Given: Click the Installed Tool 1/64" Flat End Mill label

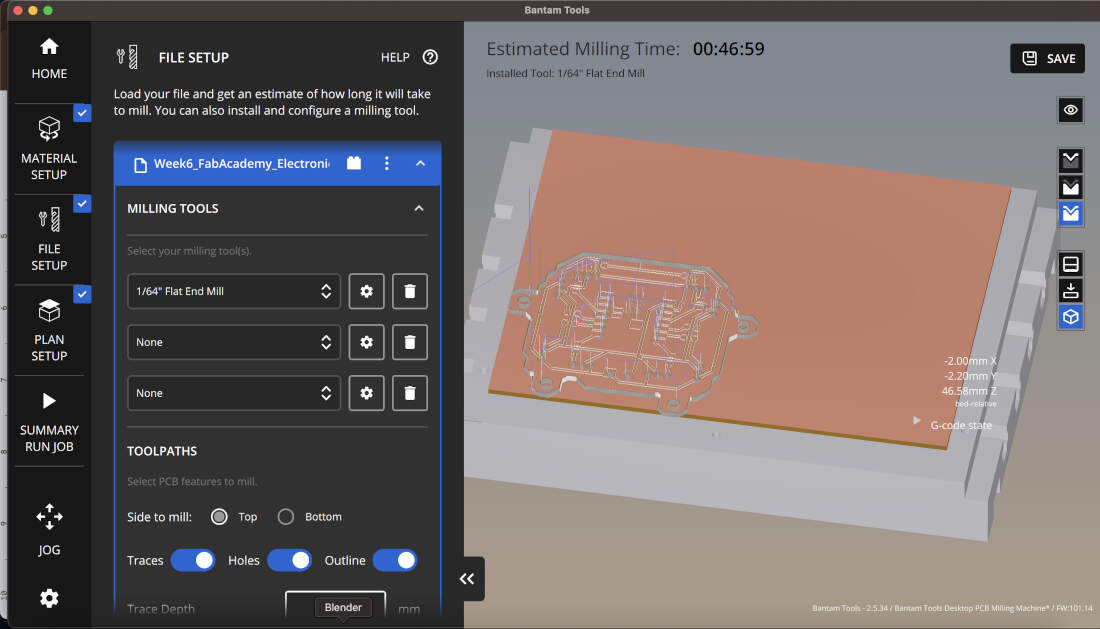Looking at the screenshot, I should tap(565, 73).
